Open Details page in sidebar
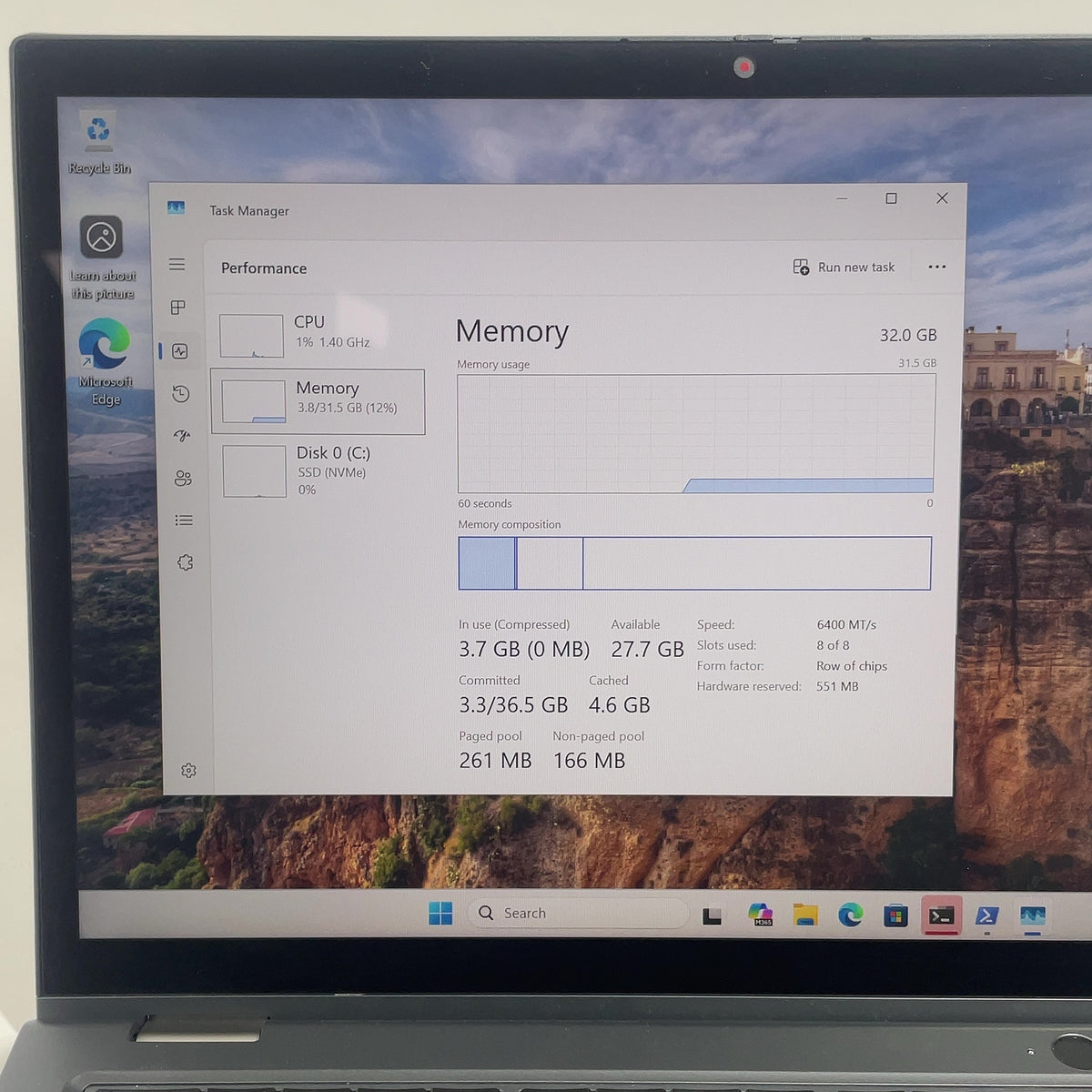Image resolution: width=1092 pixels, height=1092 pixels. (184, 521)
